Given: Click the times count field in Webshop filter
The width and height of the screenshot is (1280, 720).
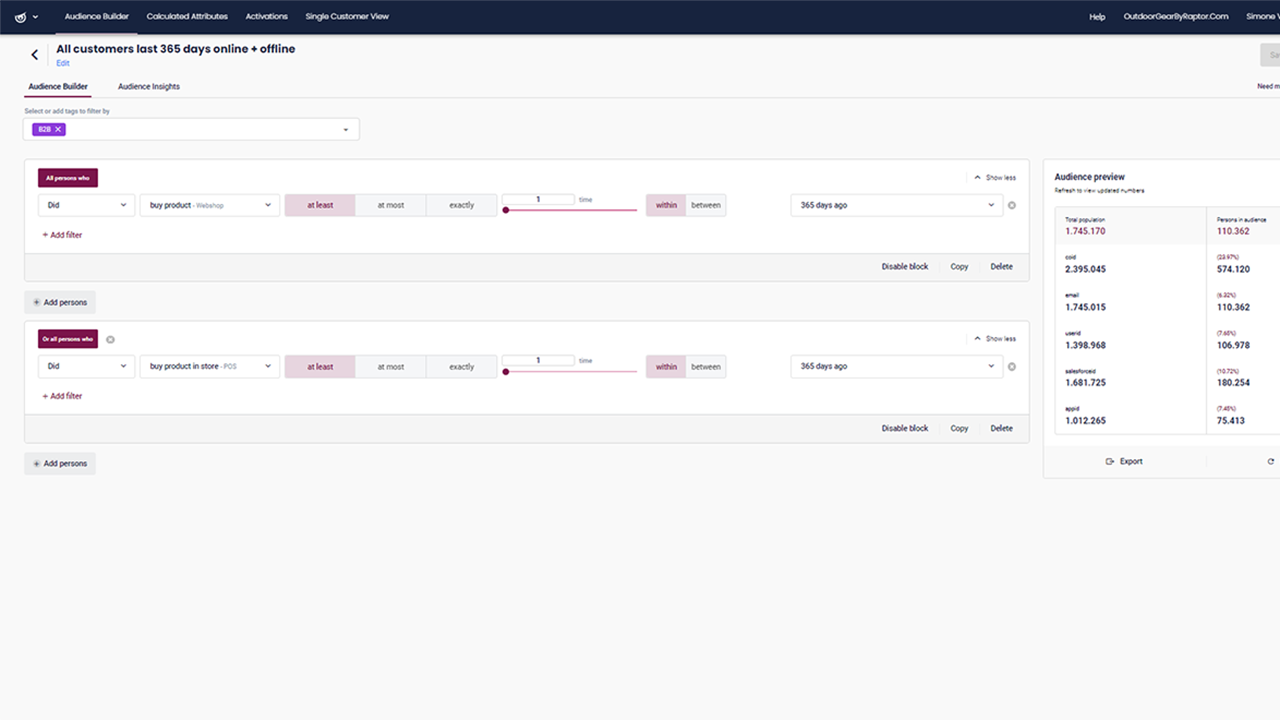Looking at the screenshot, I should tap(538, 200).
